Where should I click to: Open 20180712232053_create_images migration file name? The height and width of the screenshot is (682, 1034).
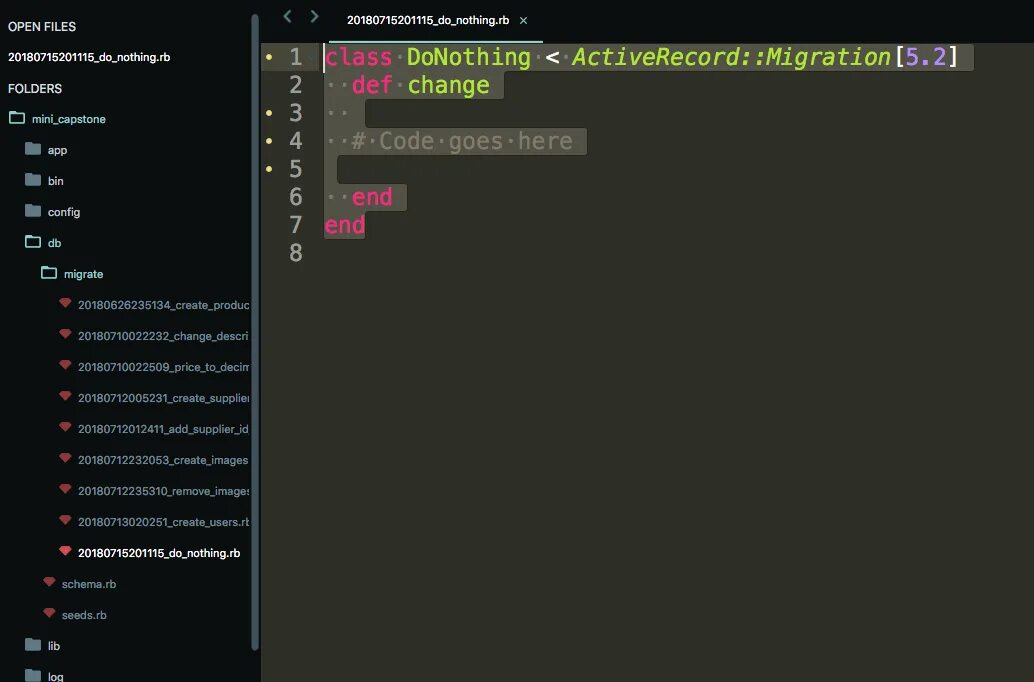(163, 460)
